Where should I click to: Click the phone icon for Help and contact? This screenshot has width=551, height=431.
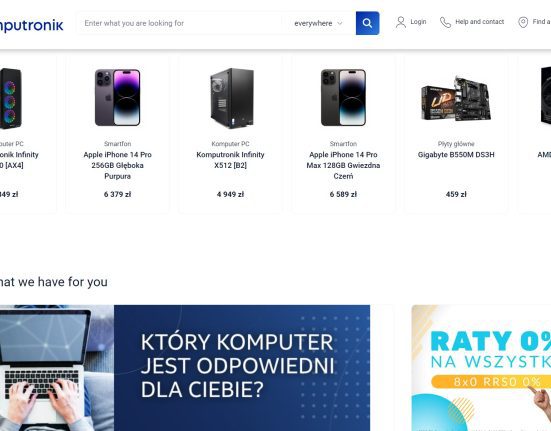(445, 22)
